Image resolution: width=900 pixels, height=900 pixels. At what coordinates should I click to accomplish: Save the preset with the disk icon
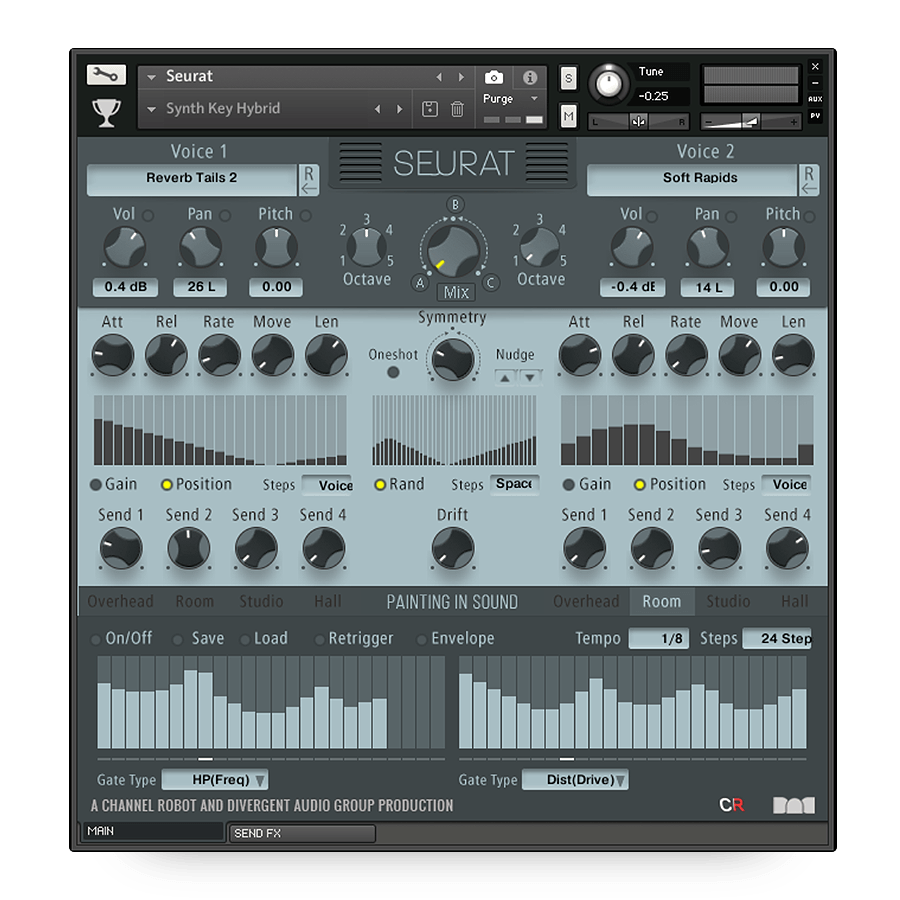tap(430, 108)
